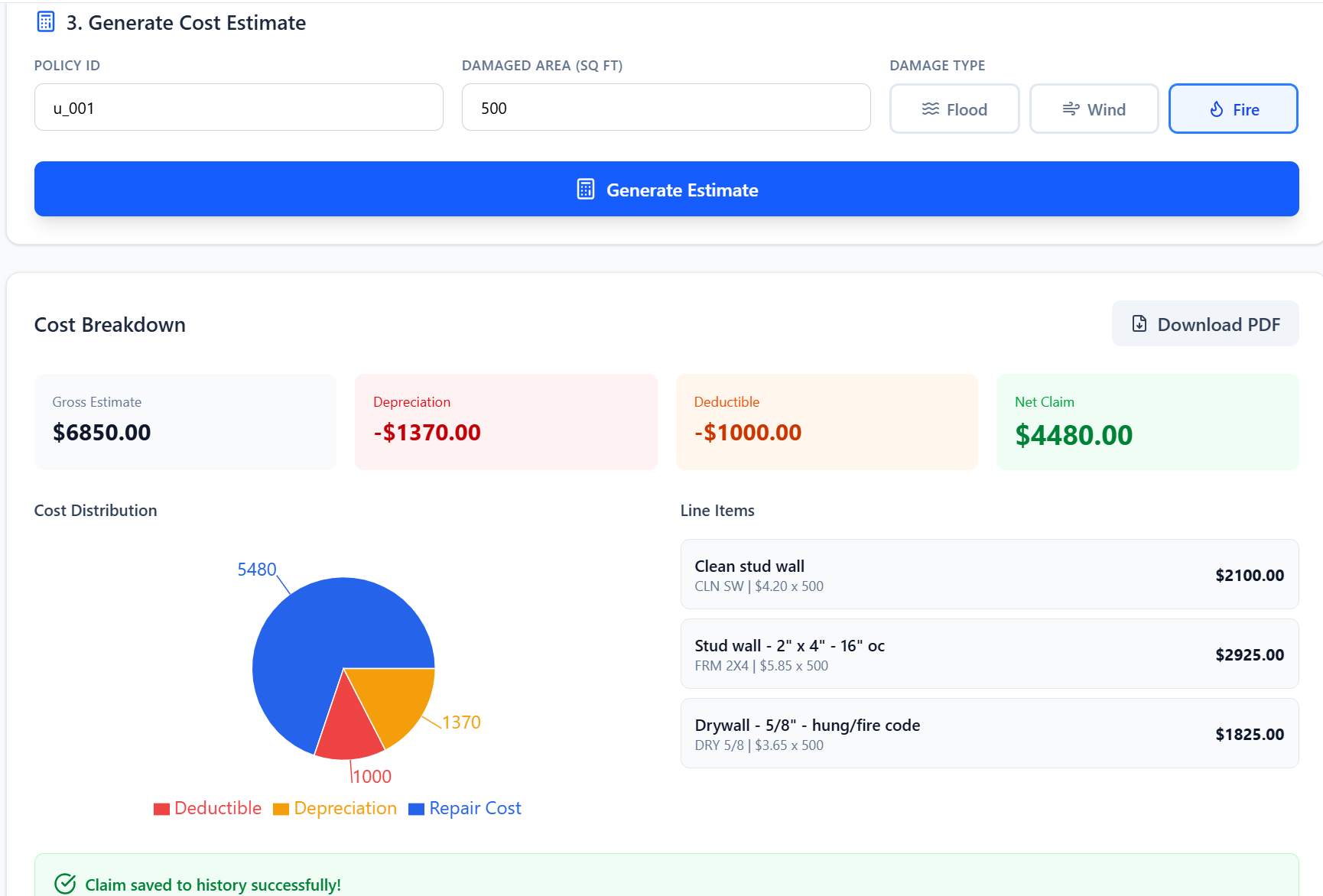Download the cost breakdown PDF
The height and width of the screenshot is (896, 1323).
click(1205, 323)
